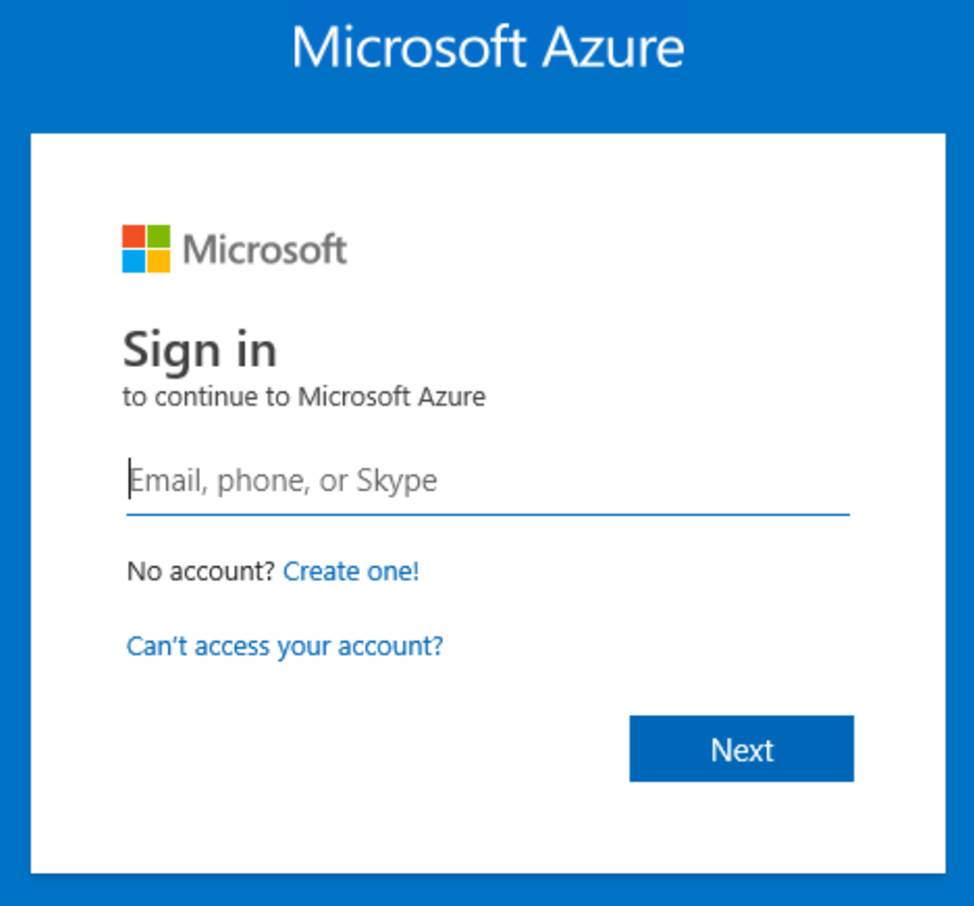Click the "No account?" label text
Viewport: 974px width, 906px height.
click(201, 571)
